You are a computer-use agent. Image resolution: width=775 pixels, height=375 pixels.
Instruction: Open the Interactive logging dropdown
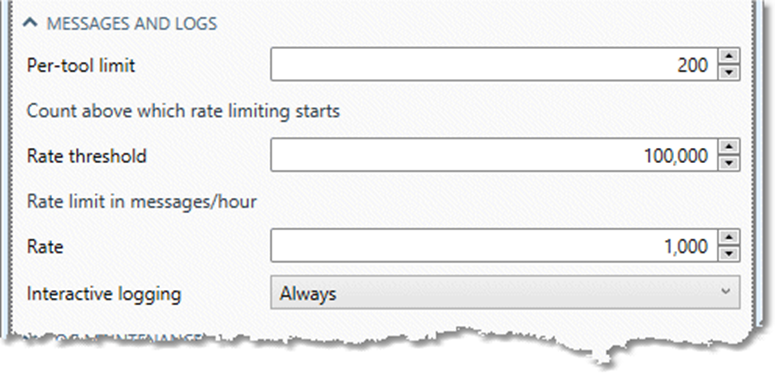pyautogui.click(x=505, y=292)
